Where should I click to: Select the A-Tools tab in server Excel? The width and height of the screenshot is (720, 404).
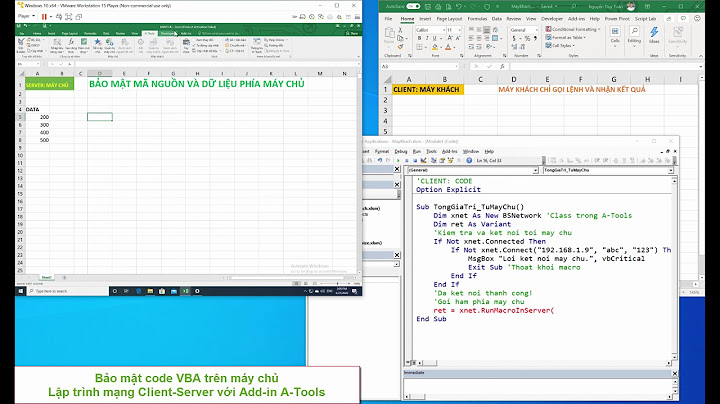(x=150, y=34)
